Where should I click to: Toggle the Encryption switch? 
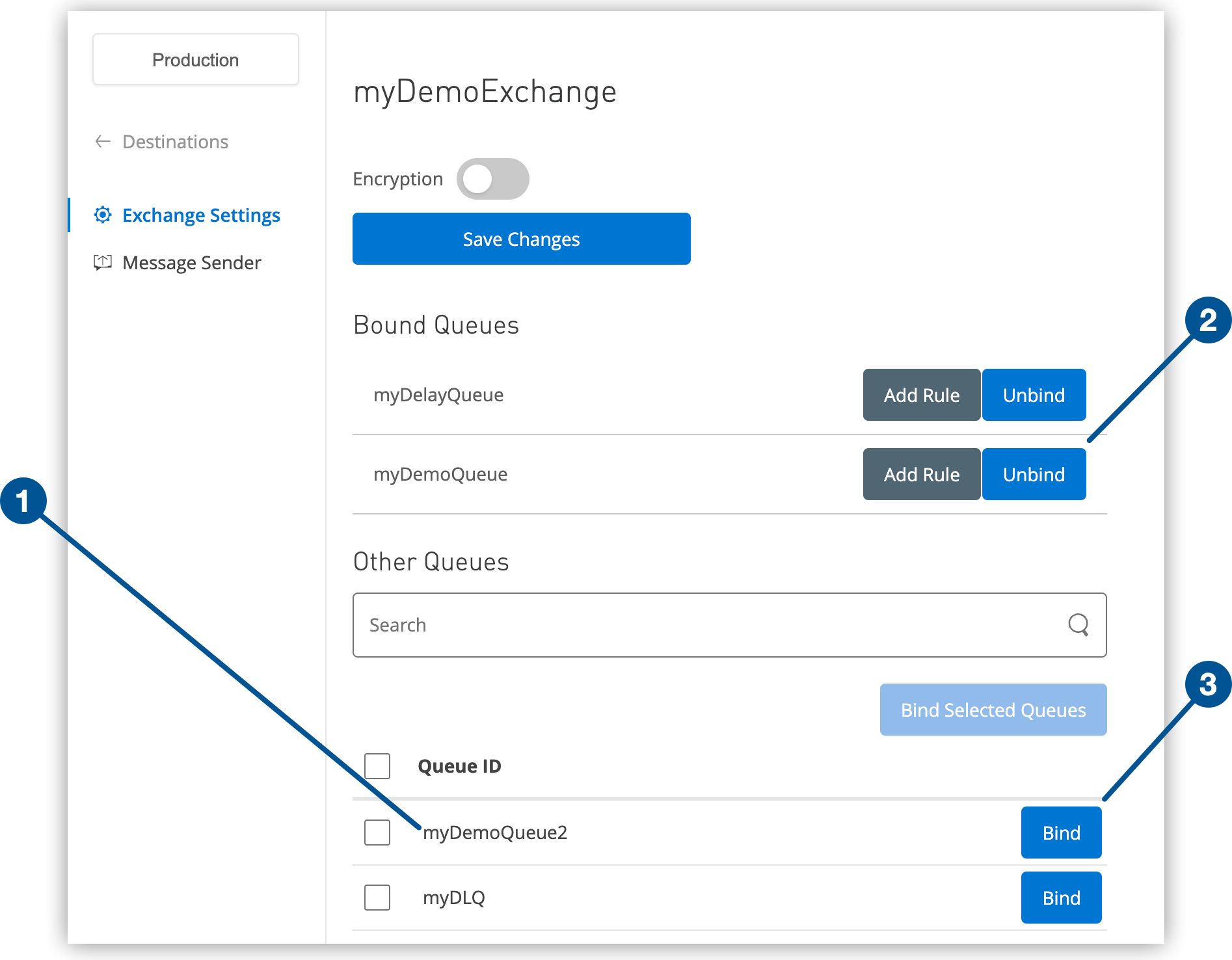point(492,179)
